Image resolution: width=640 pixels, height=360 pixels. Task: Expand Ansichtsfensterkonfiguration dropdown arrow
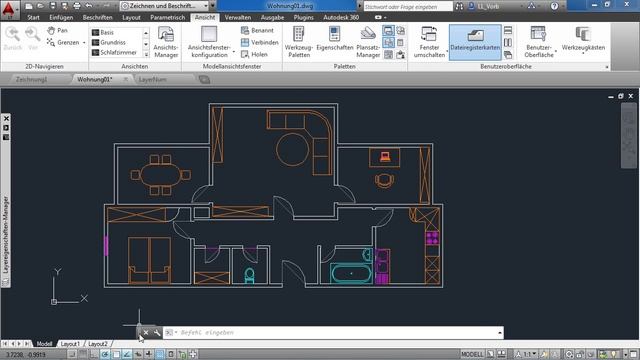coord(233,52)
